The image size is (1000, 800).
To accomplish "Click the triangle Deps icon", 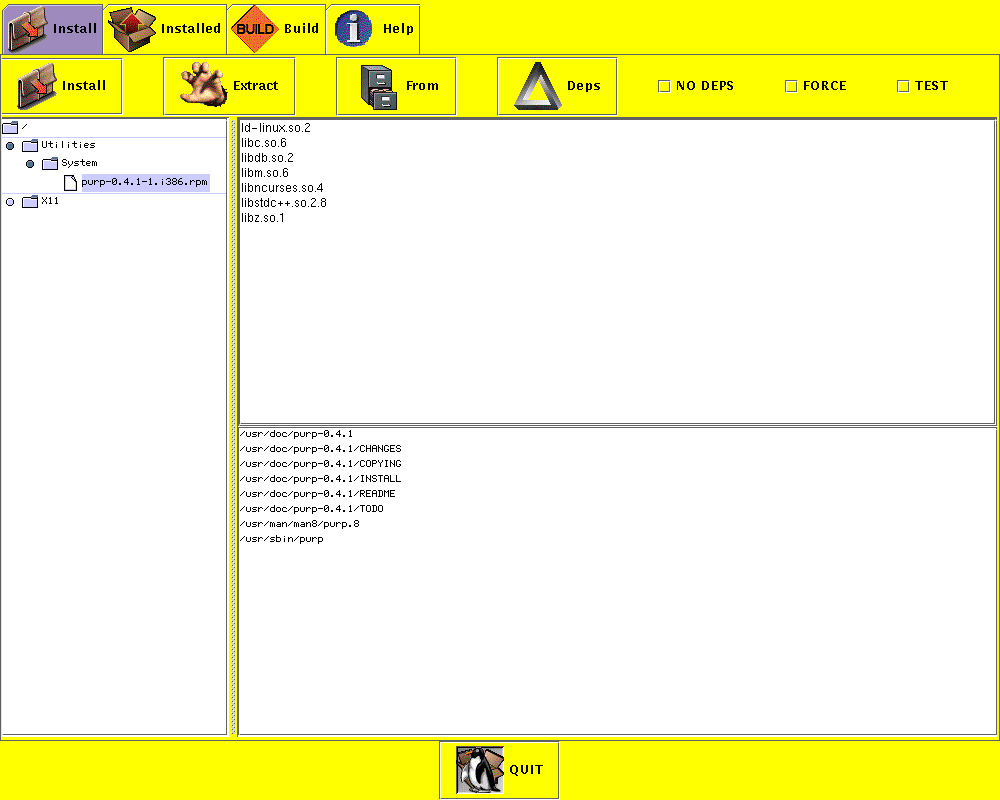I will [536, 86].
